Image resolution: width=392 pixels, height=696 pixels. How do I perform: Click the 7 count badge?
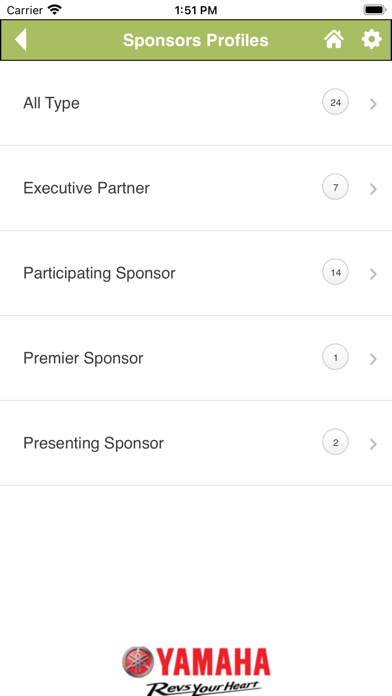335,187
